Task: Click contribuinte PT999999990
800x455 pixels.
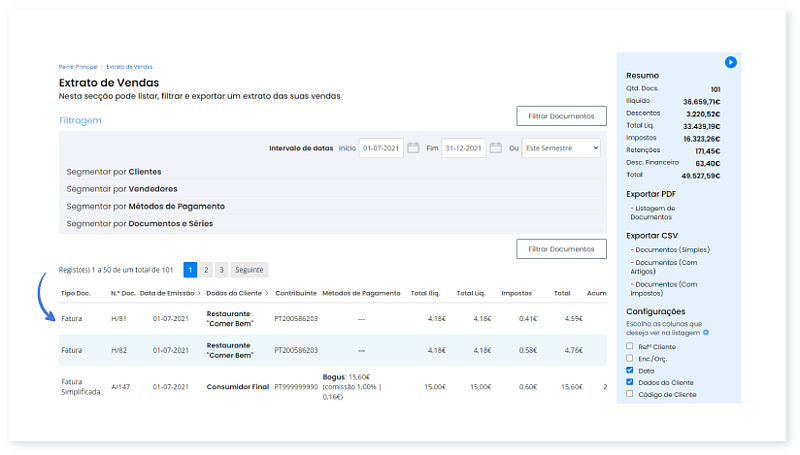Action: (x=296, y=387)
